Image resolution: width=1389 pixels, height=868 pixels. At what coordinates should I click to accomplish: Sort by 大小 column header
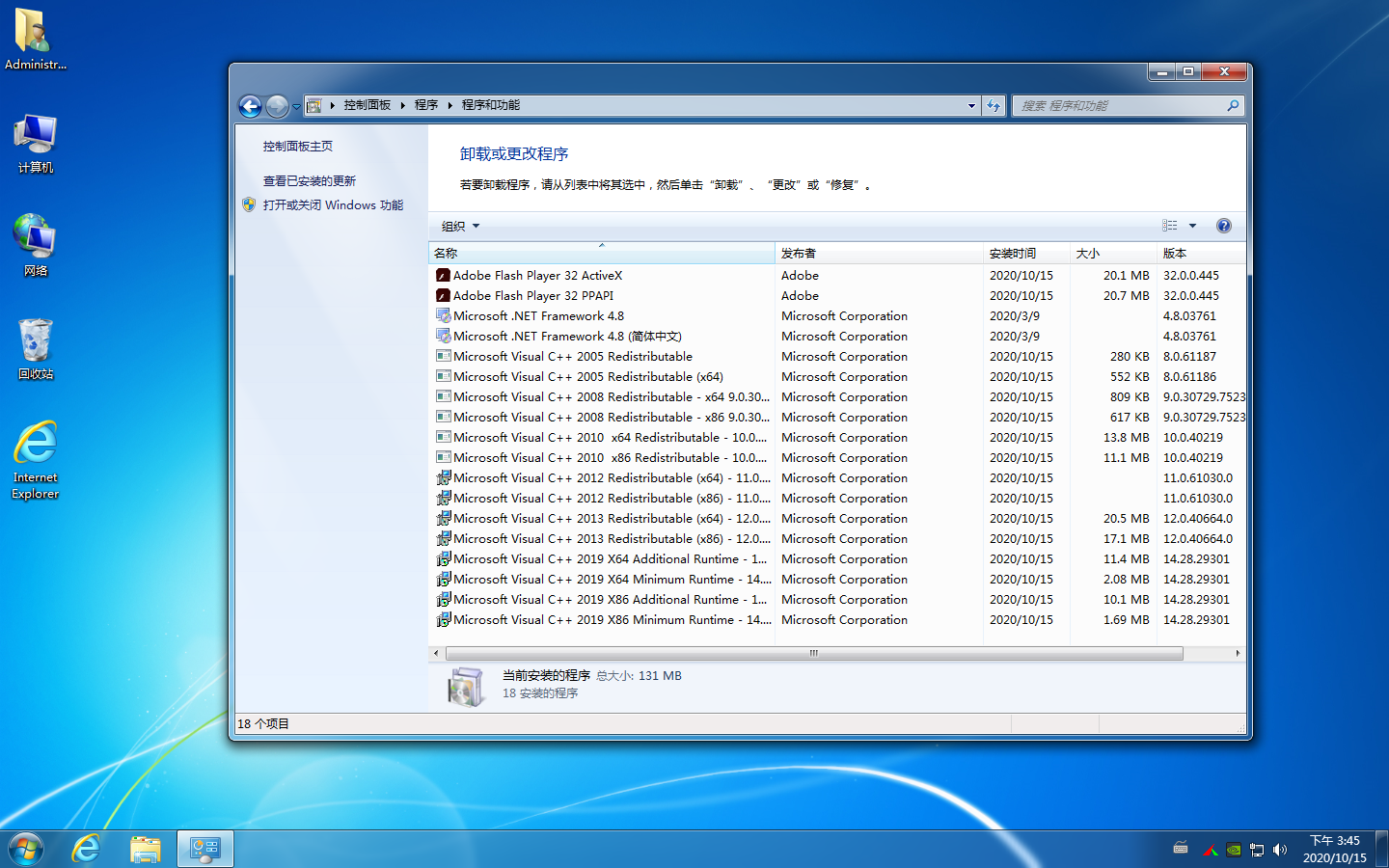click(x=1113, y=254)
